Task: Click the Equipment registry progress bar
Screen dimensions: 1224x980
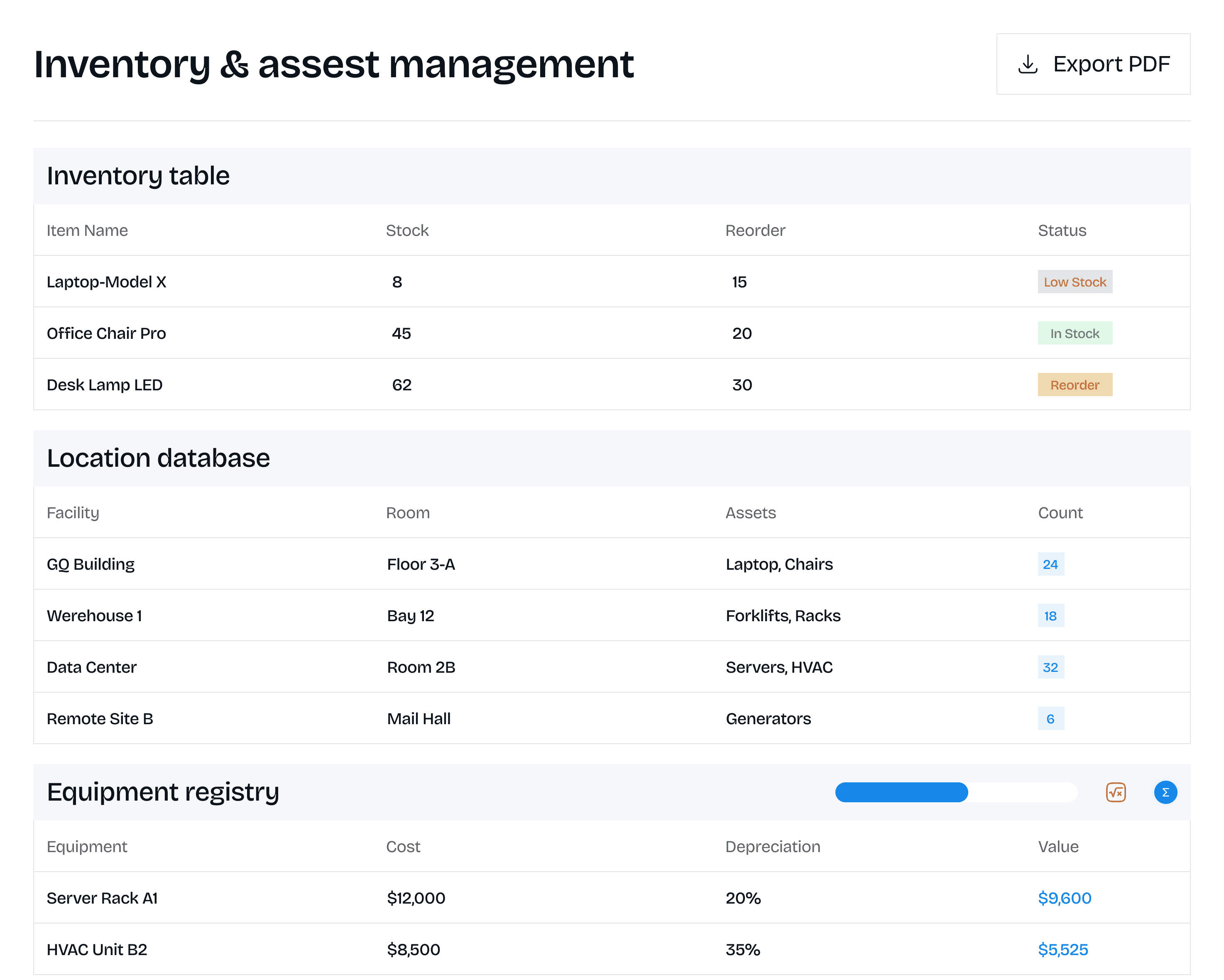Action: (955, 792)
